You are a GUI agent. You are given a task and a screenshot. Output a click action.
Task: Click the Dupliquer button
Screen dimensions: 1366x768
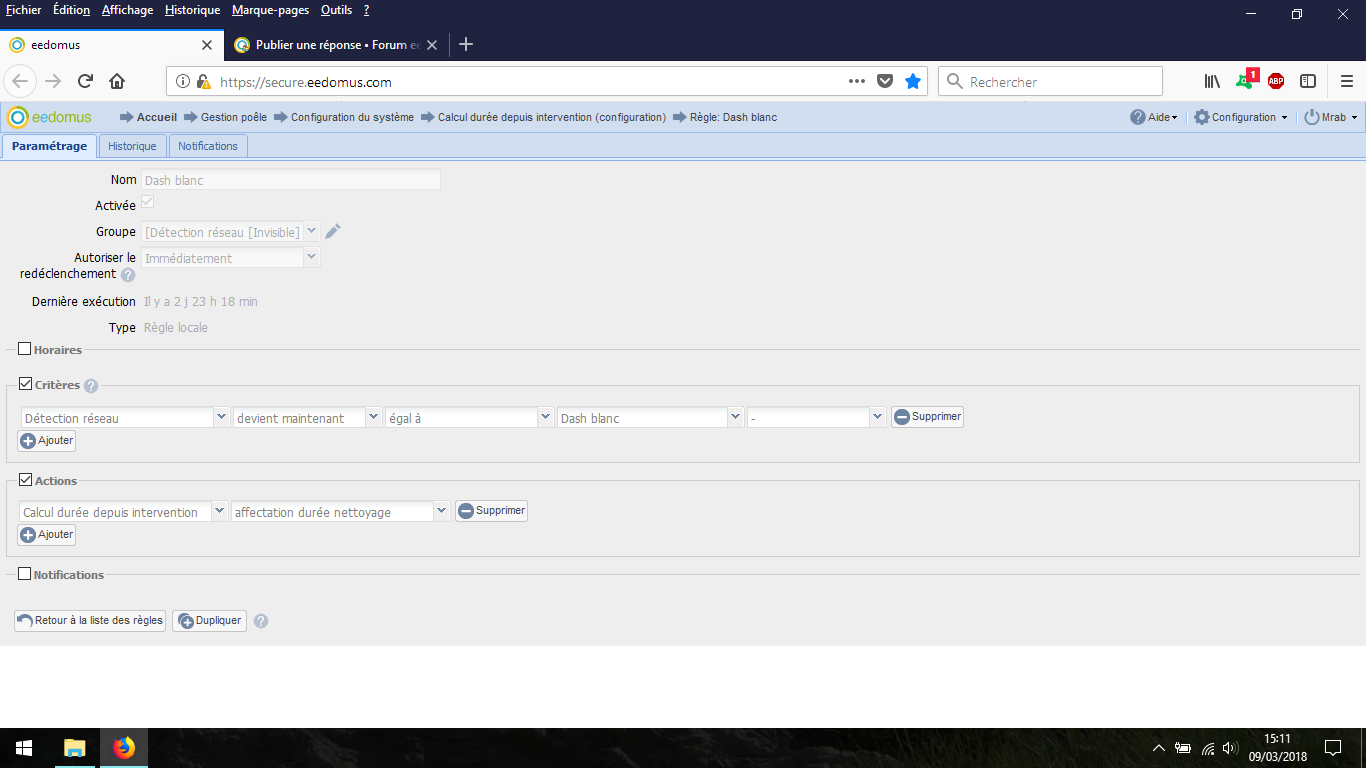(209, 620)
